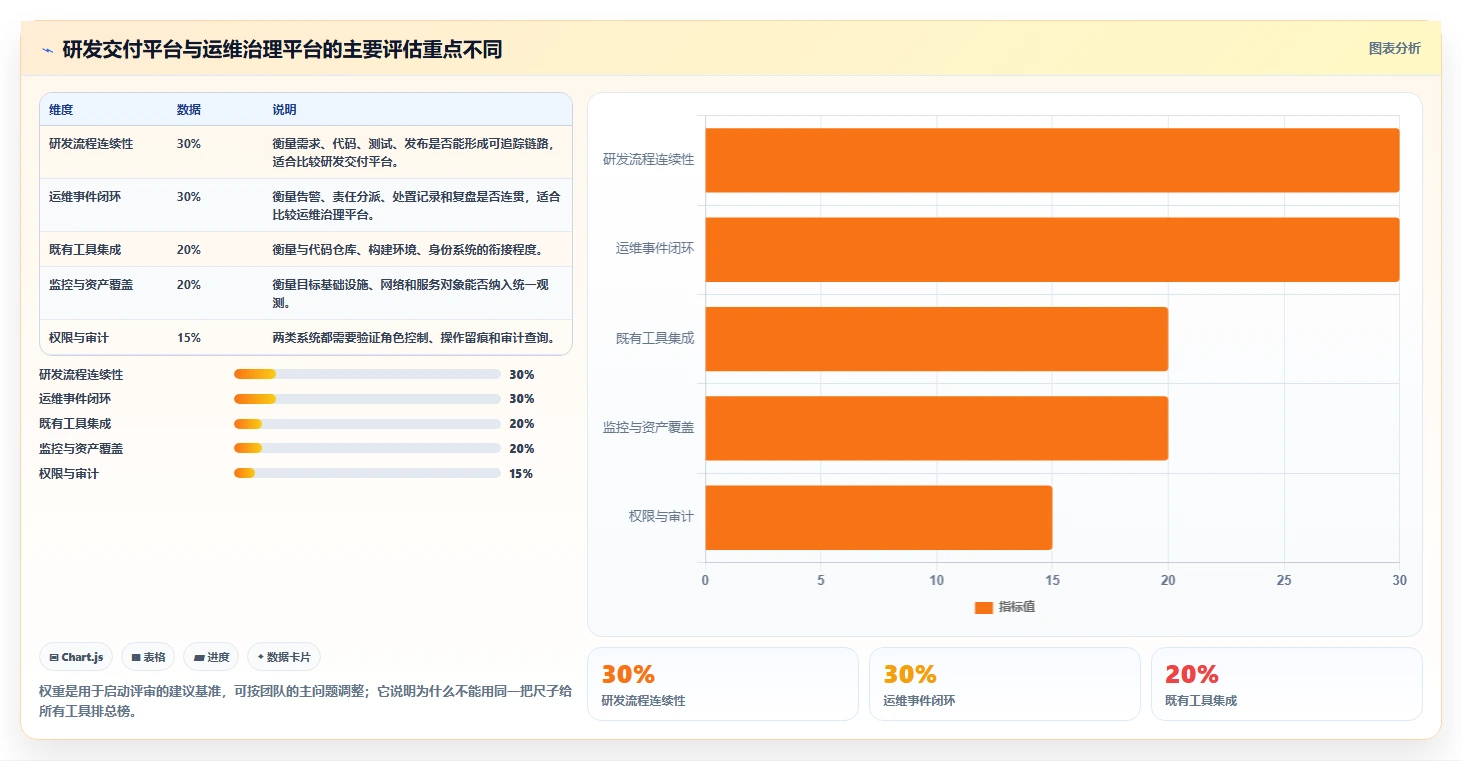Screen dimensions: 1462x761
Task: Click the x-axis tick value 15
Action: click(x=1052, y=580)
